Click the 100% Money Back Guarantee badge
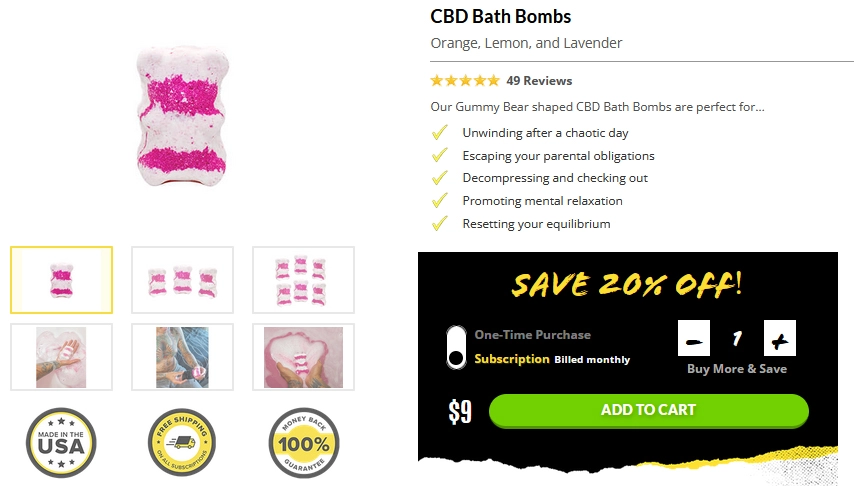 click(304, 443)
